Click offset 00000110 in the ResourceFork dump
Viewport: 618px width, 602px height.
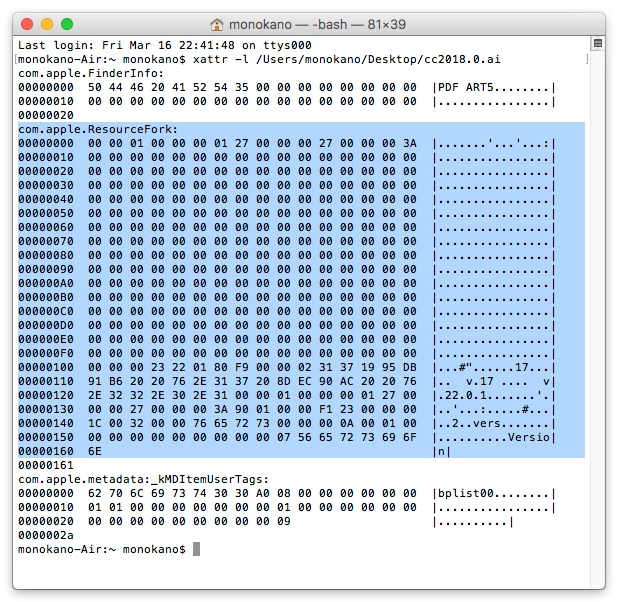tap(46, 381)
